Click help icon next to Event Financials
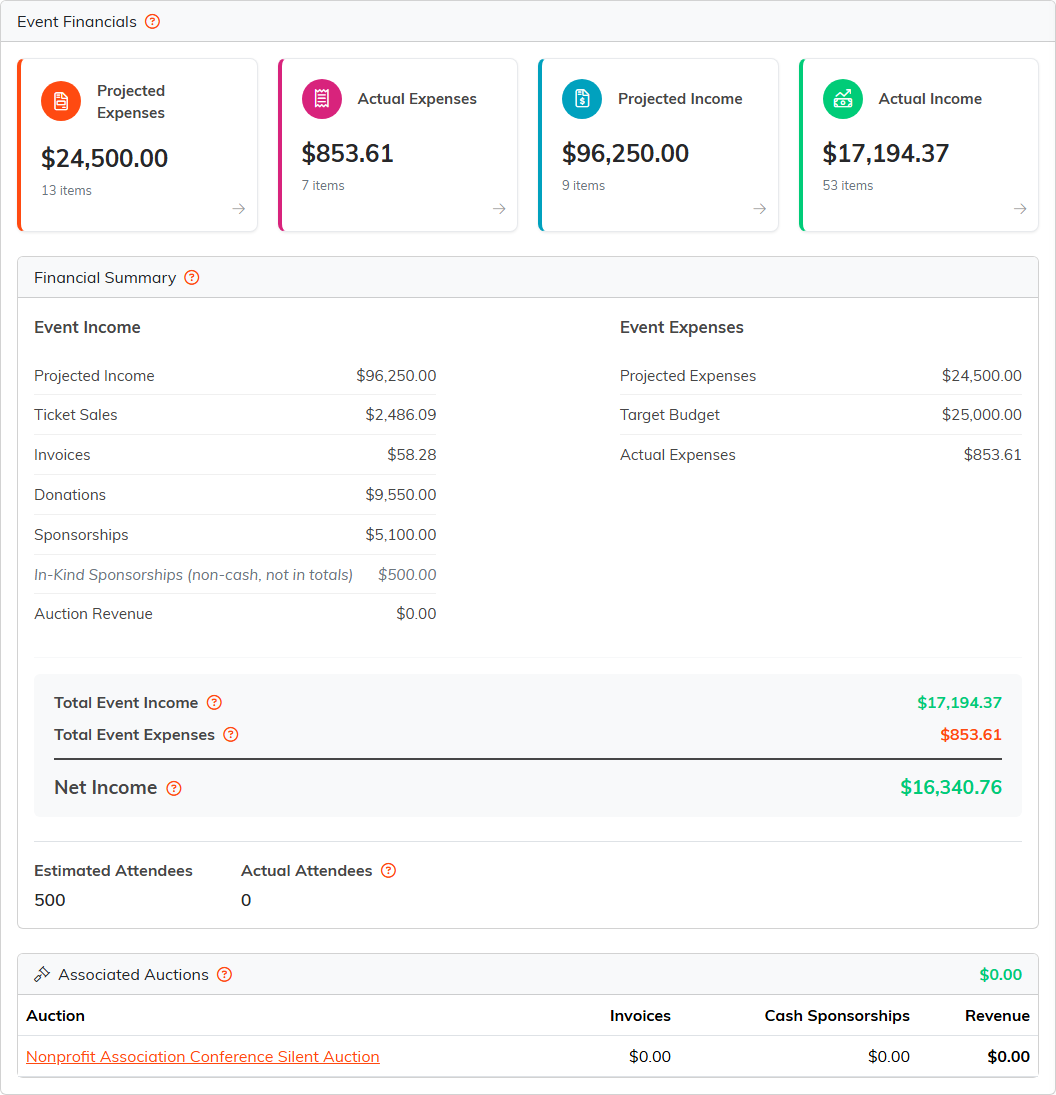 pos(152,22)
